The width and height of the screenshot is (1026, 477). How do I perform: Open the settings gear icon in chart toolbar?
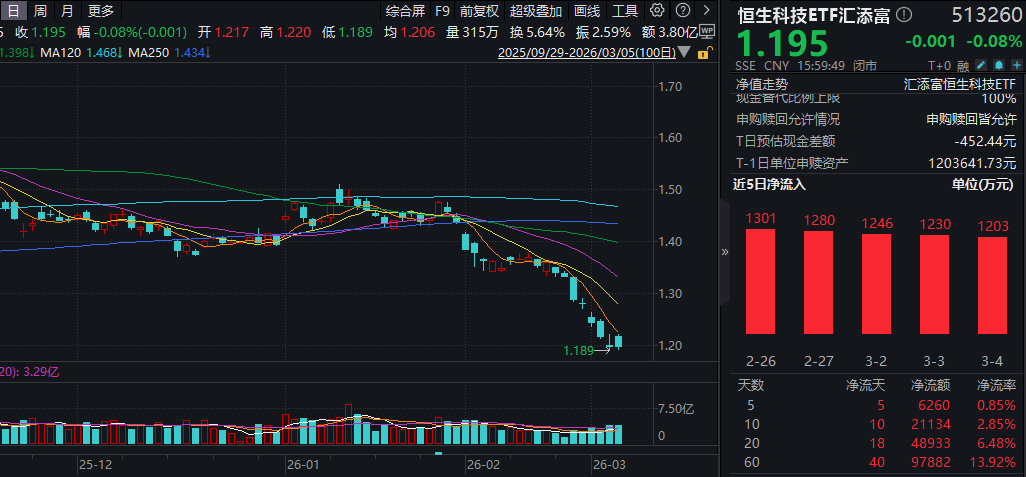pyautogui.click(x=657, y=11)
